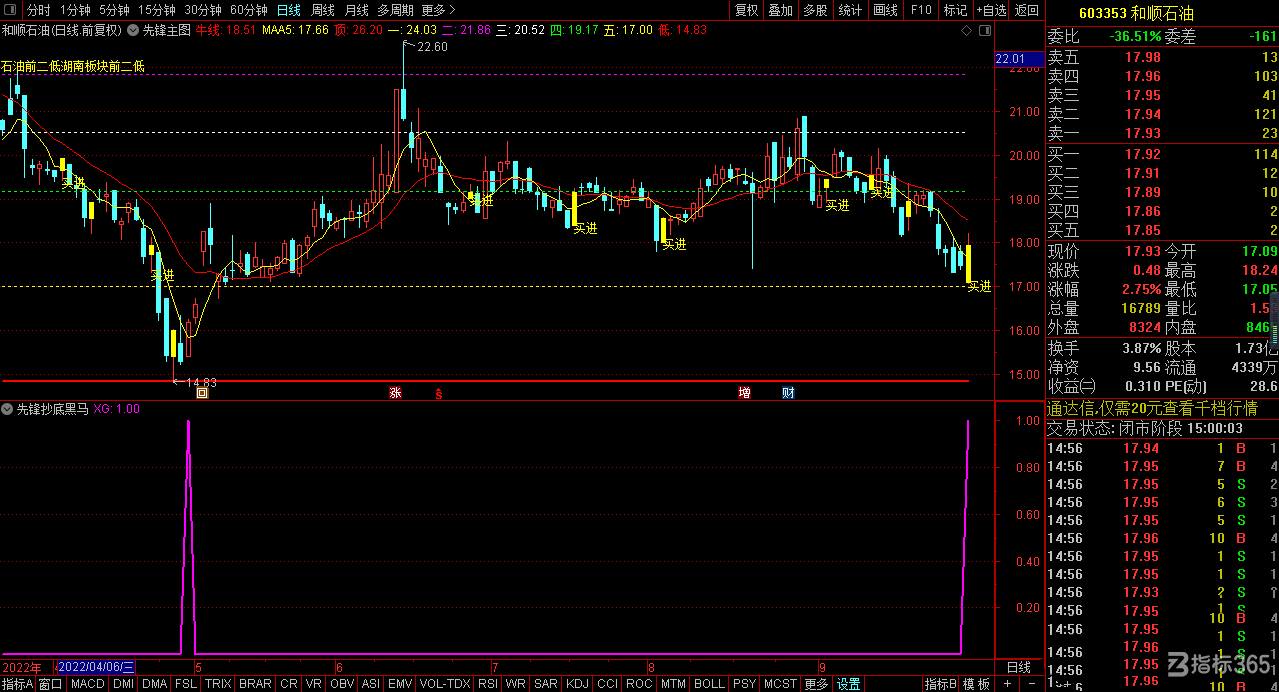The width and height of the screenshot is (1279, 692).
Task: Select the 5分钟 period tab
Action: click(x=114, y=10)
